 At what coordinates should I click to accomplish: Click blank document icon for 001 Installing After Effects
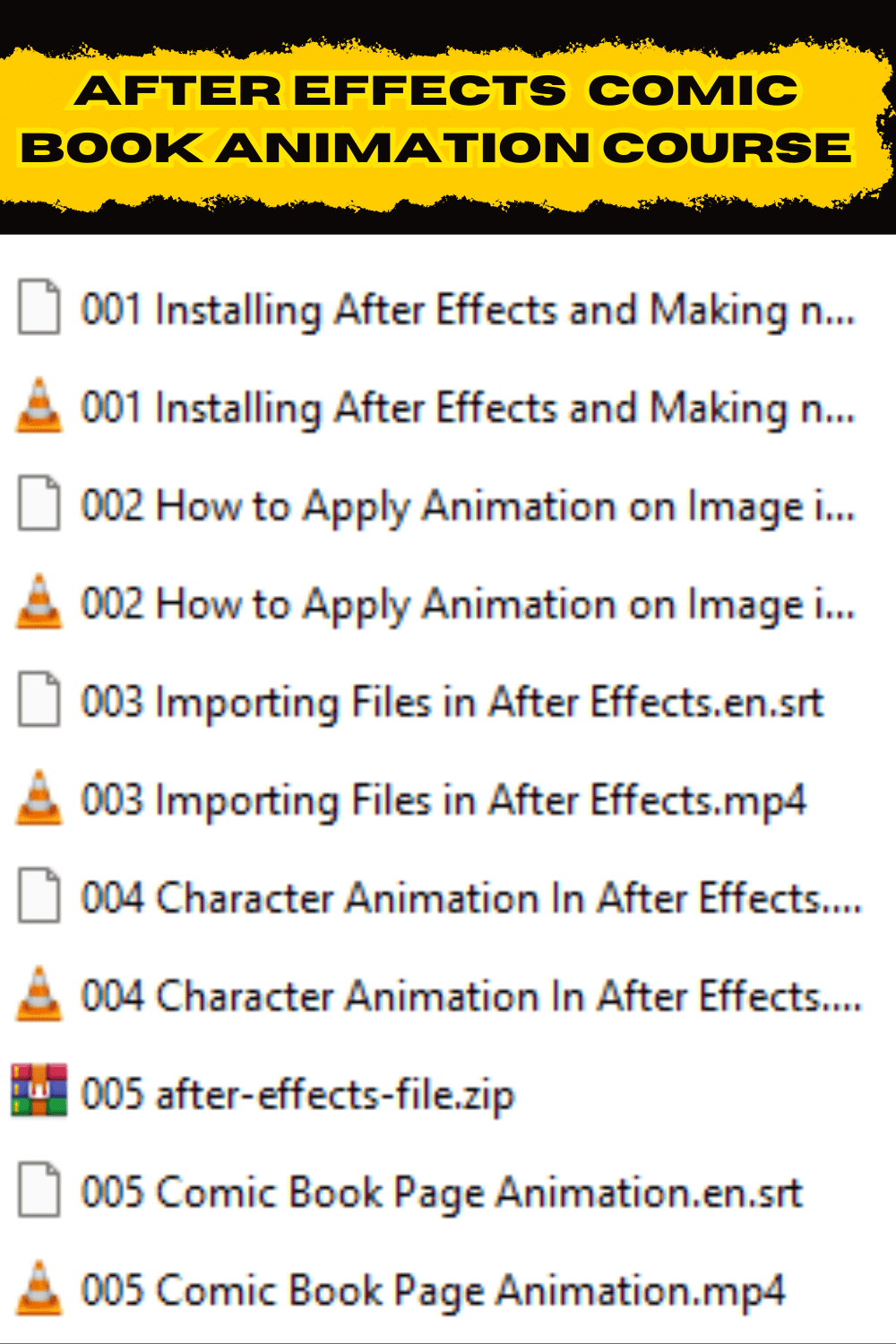[x=39, y=307]
